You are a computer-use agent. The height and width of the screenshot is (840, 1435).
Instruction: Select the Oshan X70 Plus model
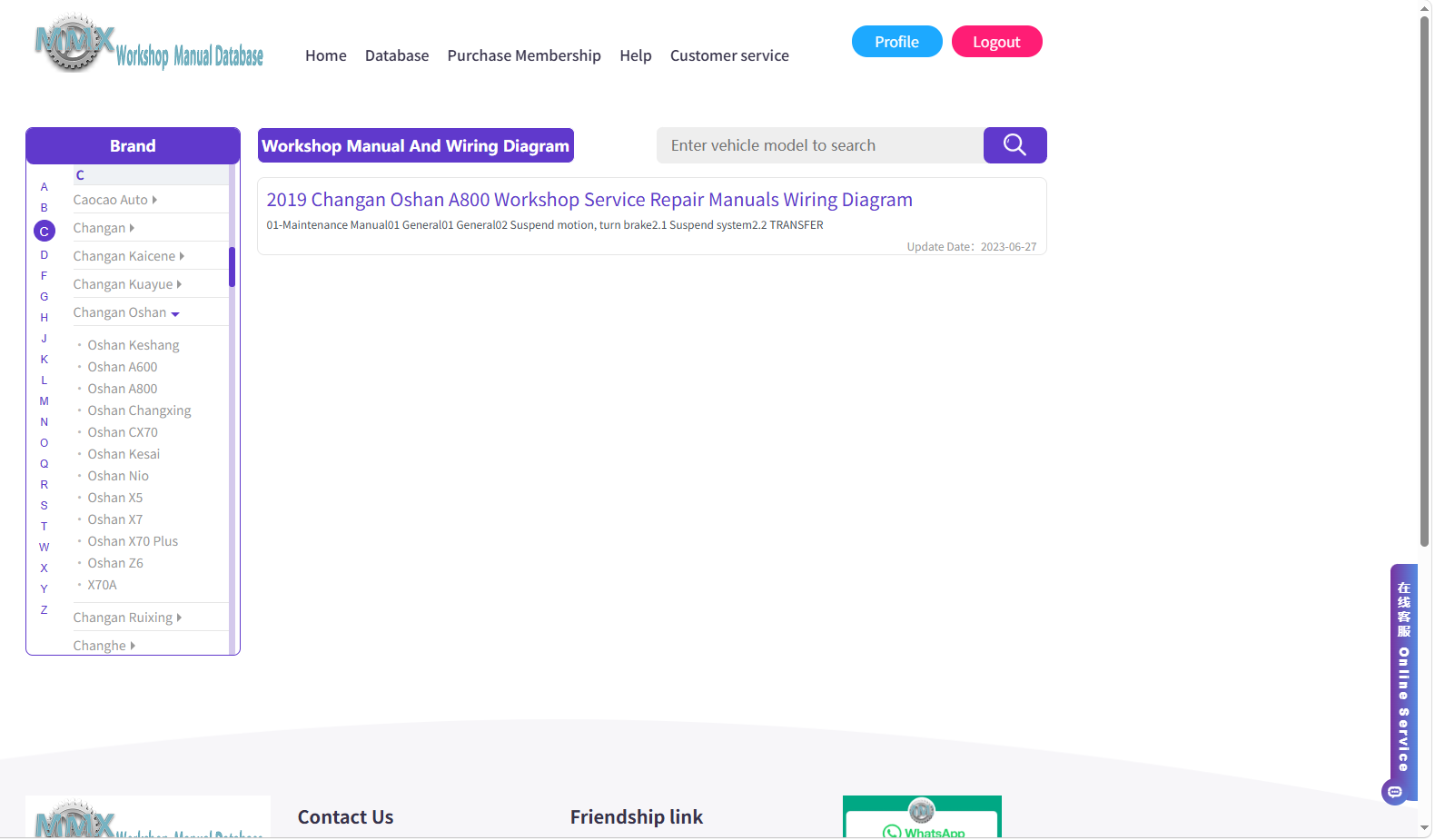pyautogui.click(x=133, y=541)
